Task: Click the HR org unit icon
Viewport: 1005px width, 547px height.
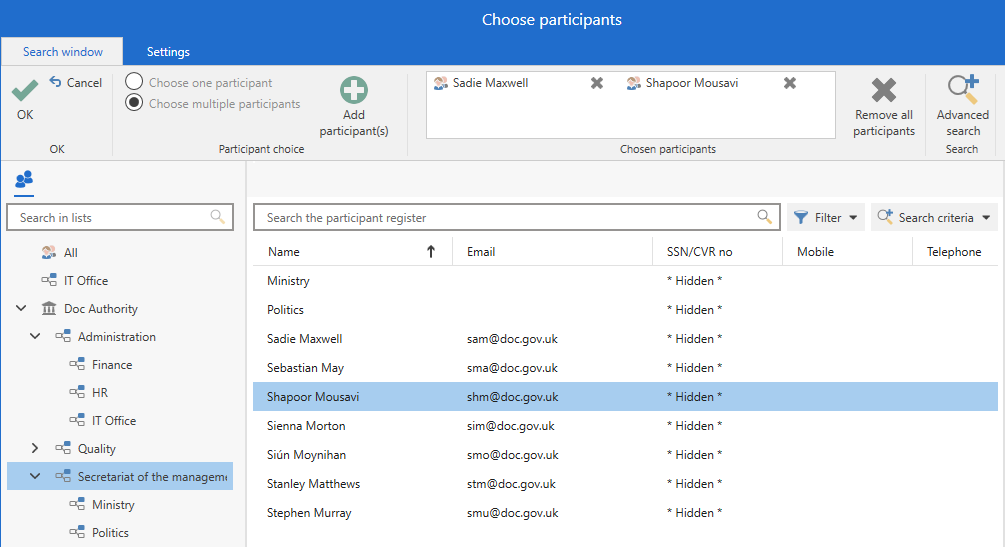Action: [x=77, y=392]
